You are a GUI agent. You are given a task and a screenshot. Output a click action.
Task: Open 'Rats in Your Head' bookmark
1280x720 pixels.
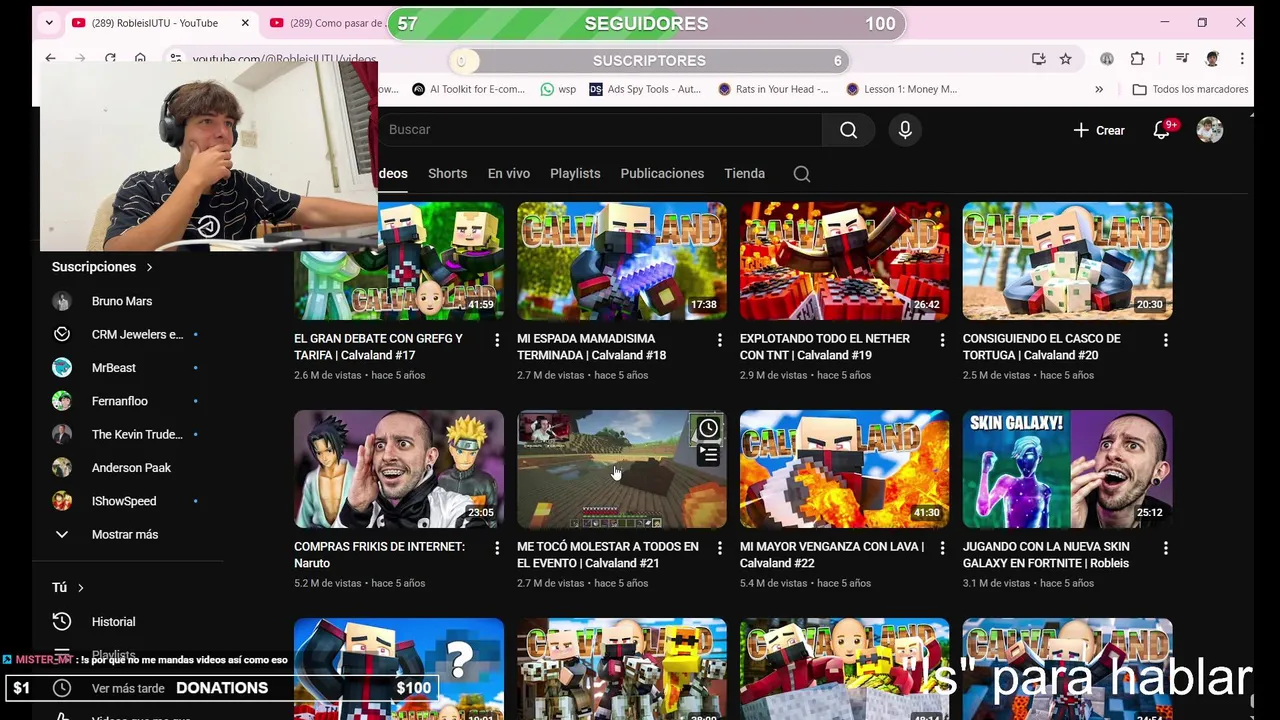[x=773, y=89]
